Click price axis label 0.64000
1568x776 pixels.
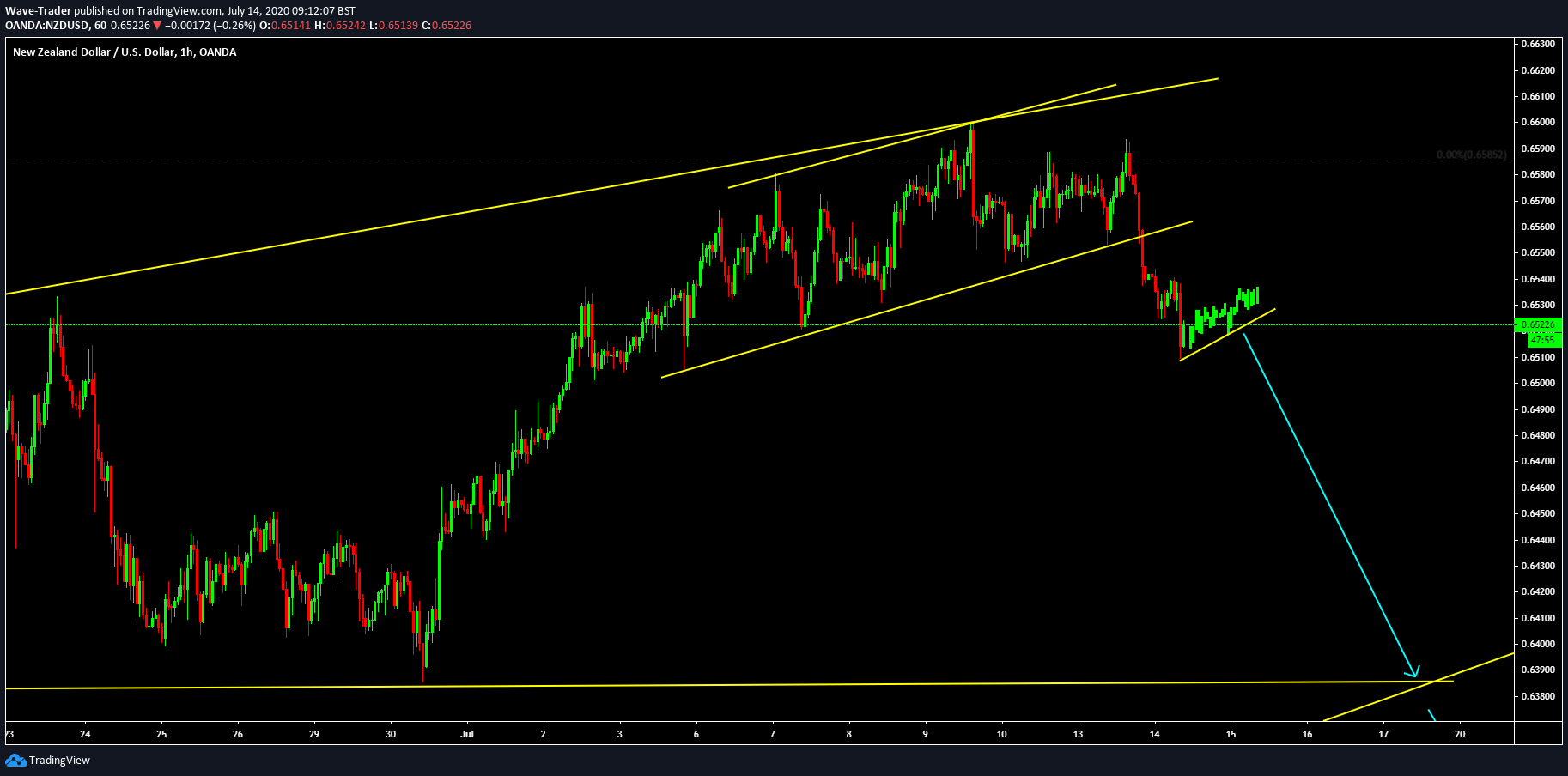pos(1537,644)
